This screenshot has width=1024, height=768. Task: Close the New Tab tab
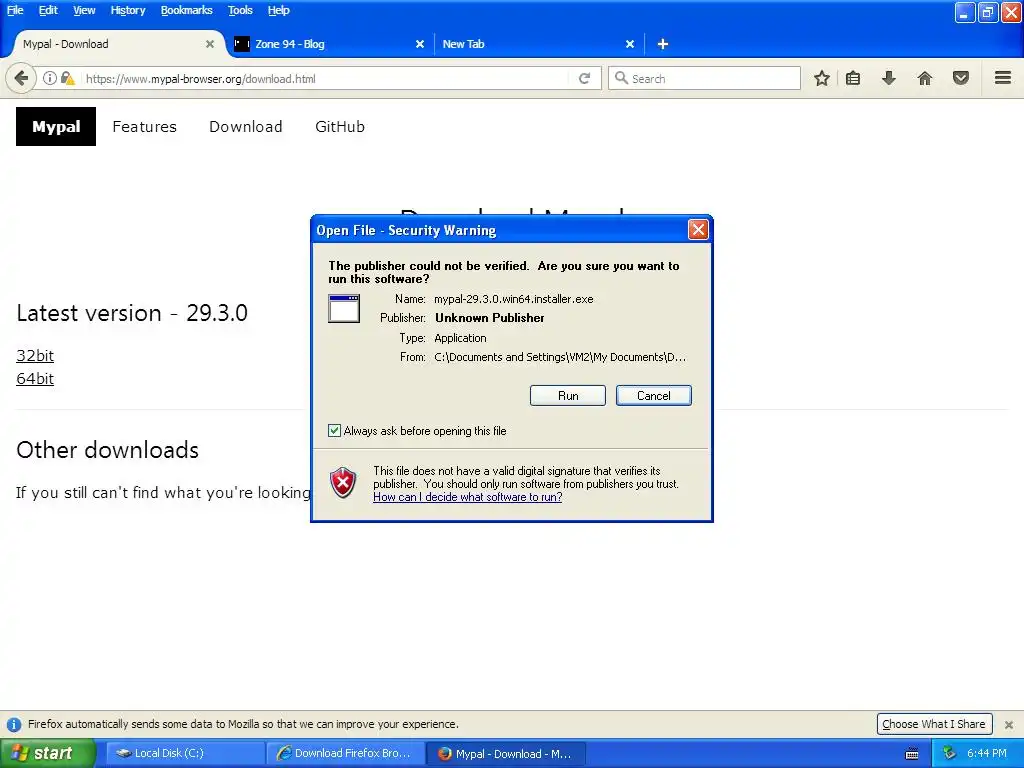click(630, 44)
